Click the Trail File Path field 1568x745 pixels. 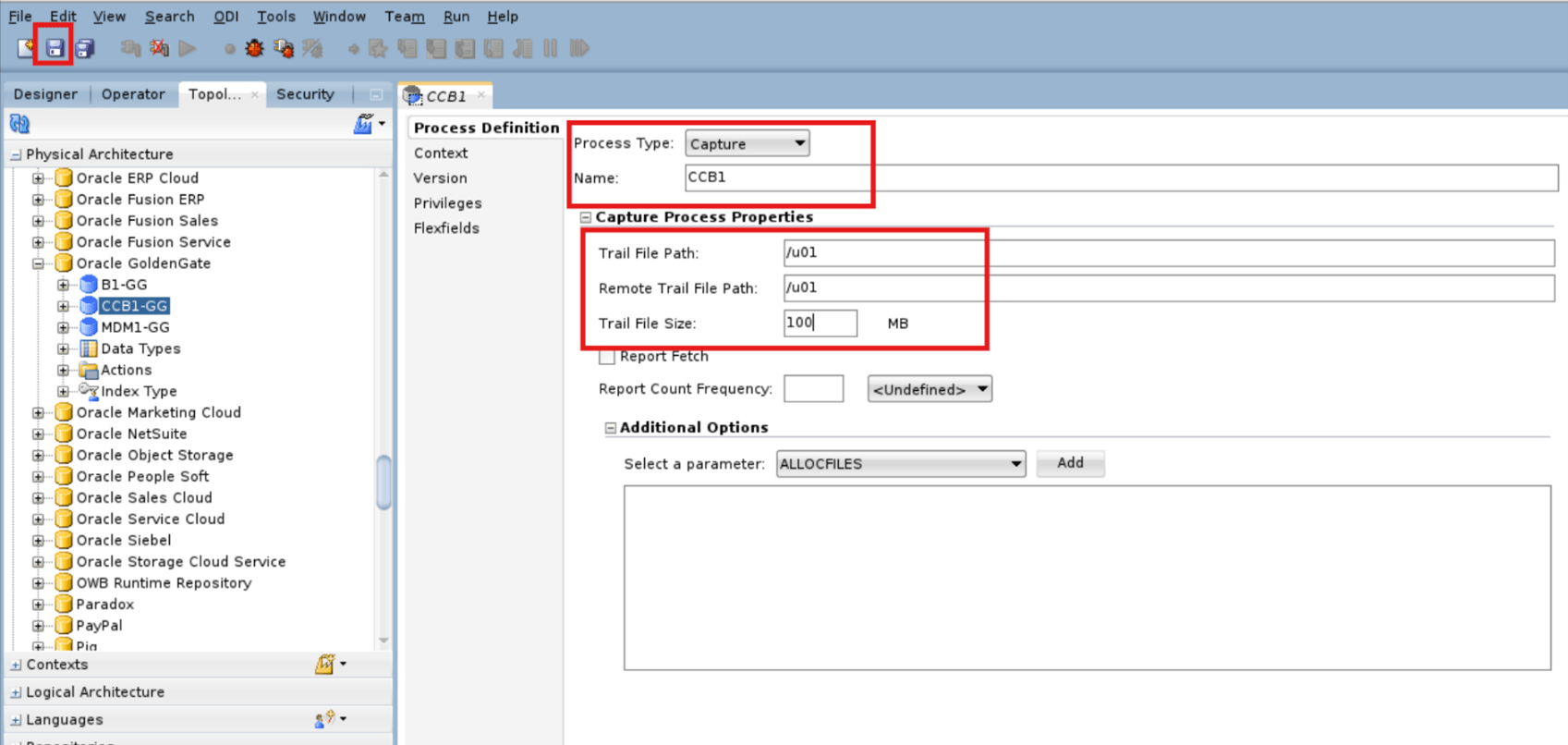[x=1169, y=252]
